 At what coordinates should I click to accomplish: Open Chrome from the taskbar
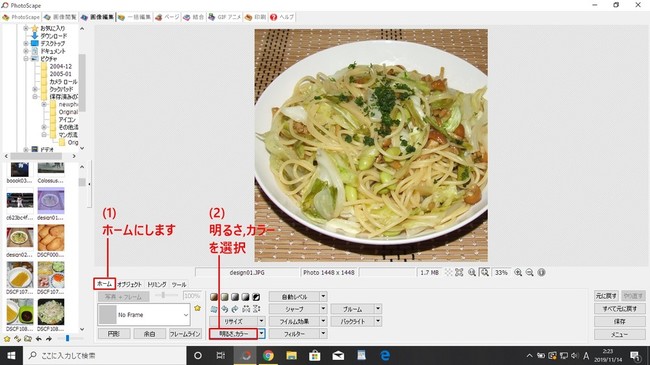(x=268, y=355)
